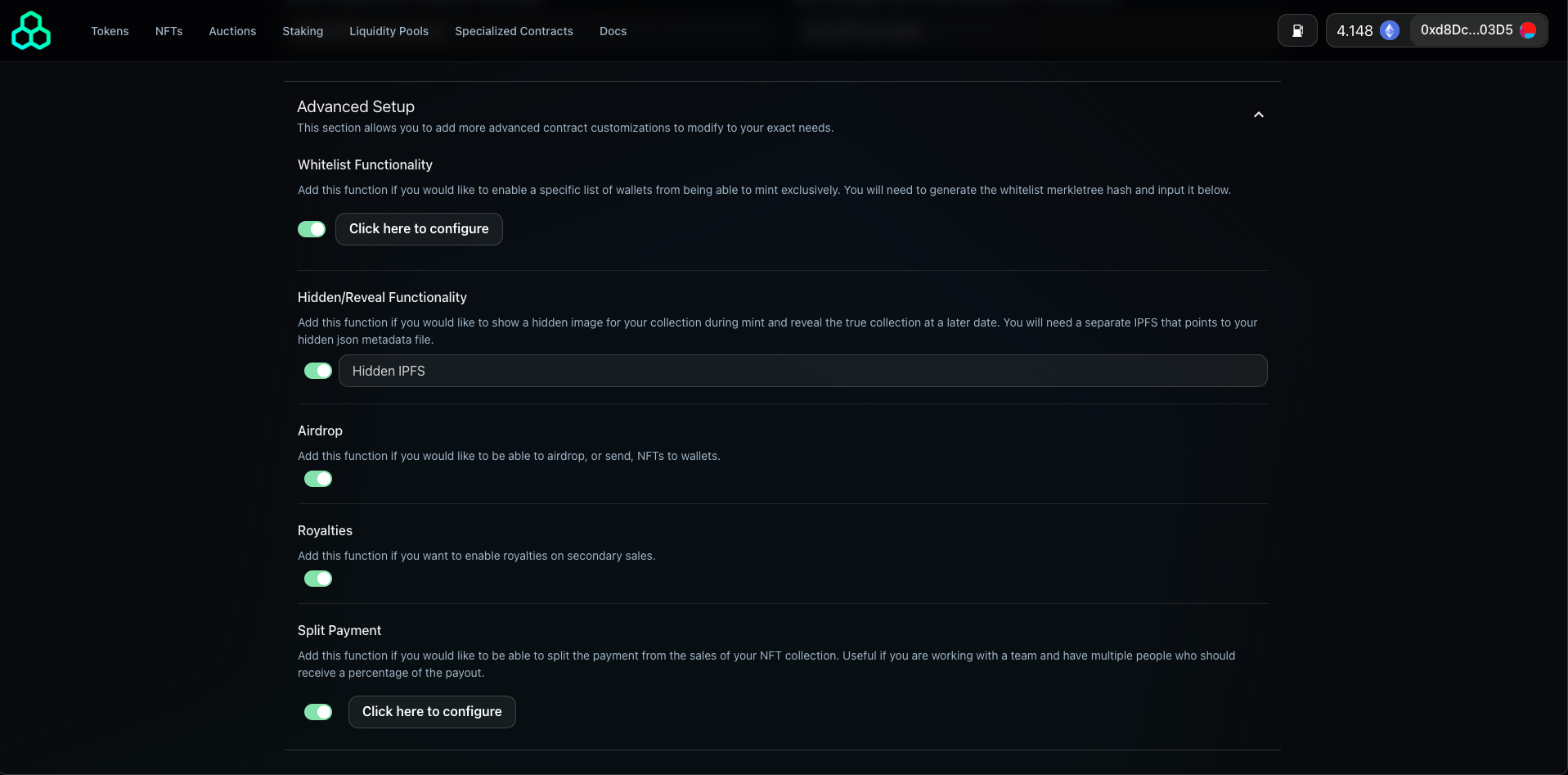Toggle the Split Payment switch

318,712
